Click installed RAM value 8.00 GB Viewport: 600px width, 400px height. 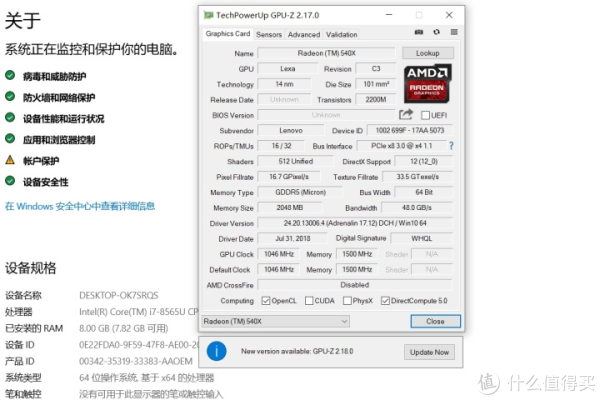pyautogui.click(x=124, y=328)
